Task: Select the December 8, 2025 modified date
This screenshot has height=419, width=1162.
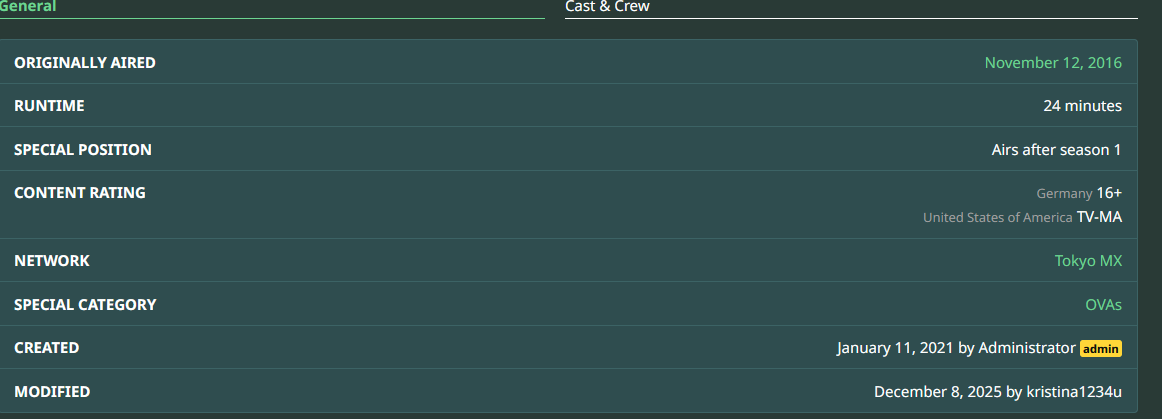Action: [x=937, y=392]
